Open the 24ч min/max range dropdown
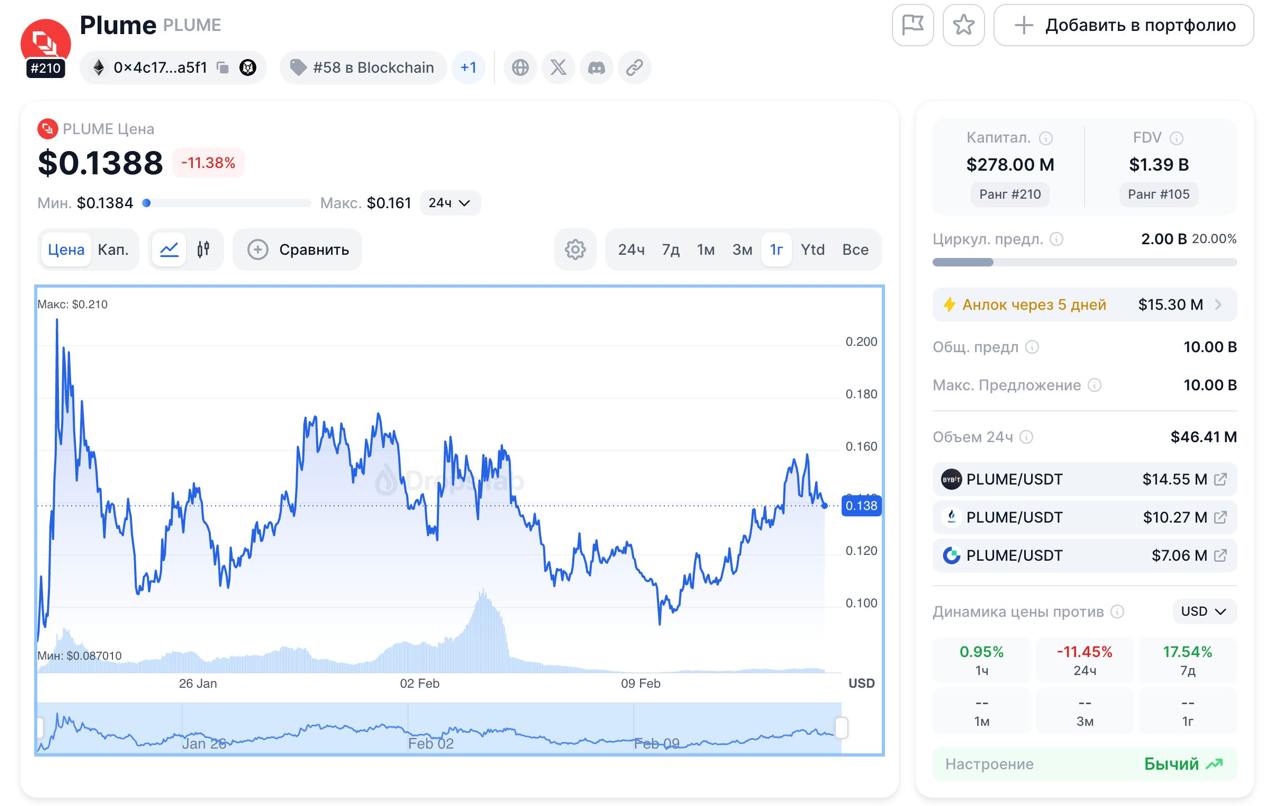Viewport: 1280px width, 806px height. 450,203
